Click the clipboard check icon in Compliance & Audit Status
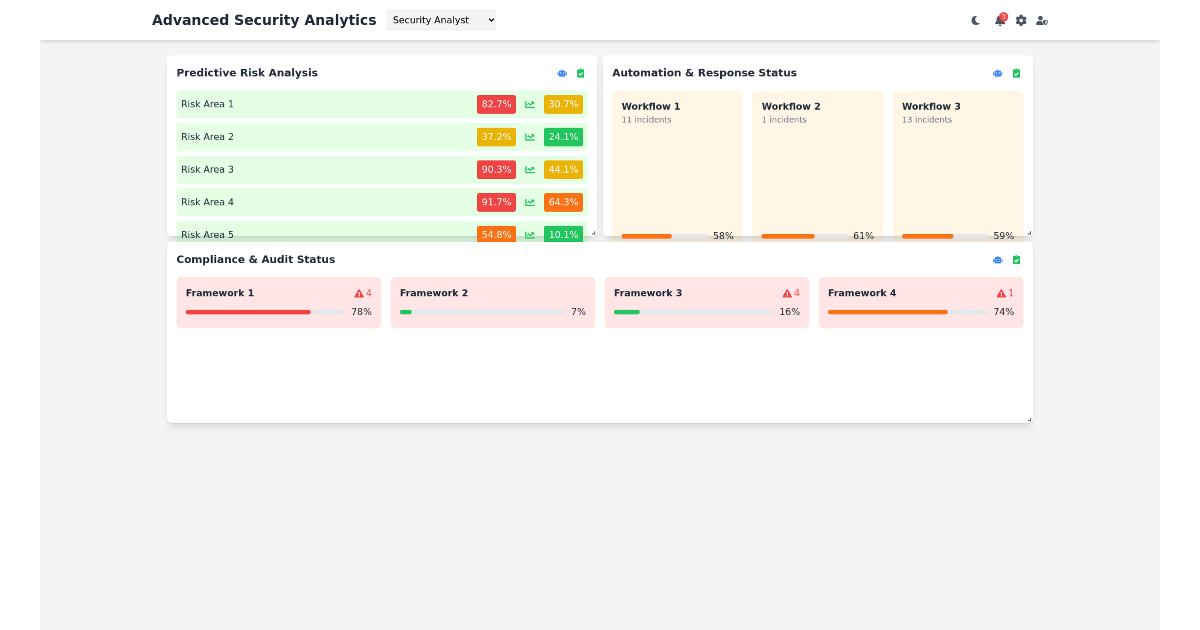This screenshot has height=630, width=1200. click(1017, 260)
